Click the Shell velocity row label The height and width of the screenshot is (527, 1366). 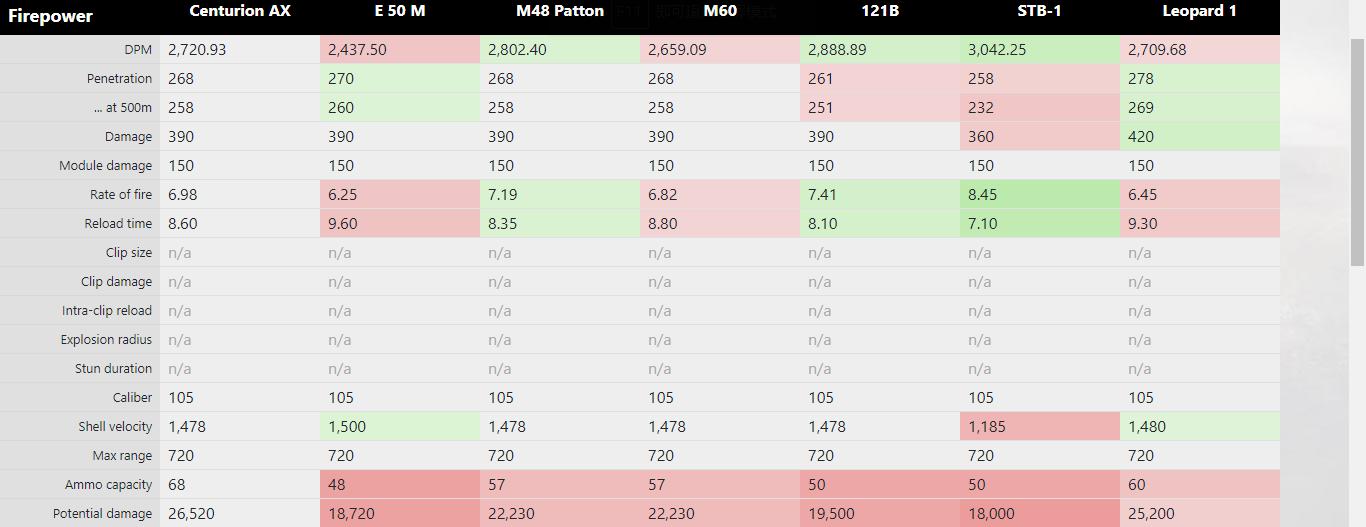point(115,427)
